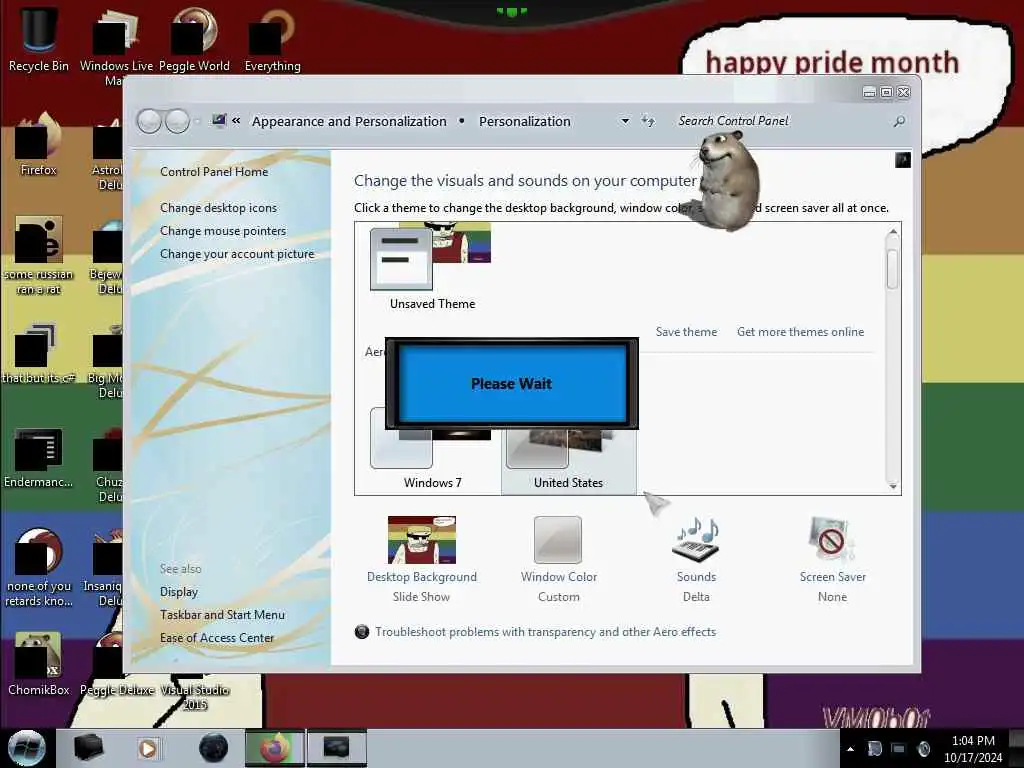Click the Back navigation button
Image resolution: width=1024 pixels, height=768 pixels.
150,121
